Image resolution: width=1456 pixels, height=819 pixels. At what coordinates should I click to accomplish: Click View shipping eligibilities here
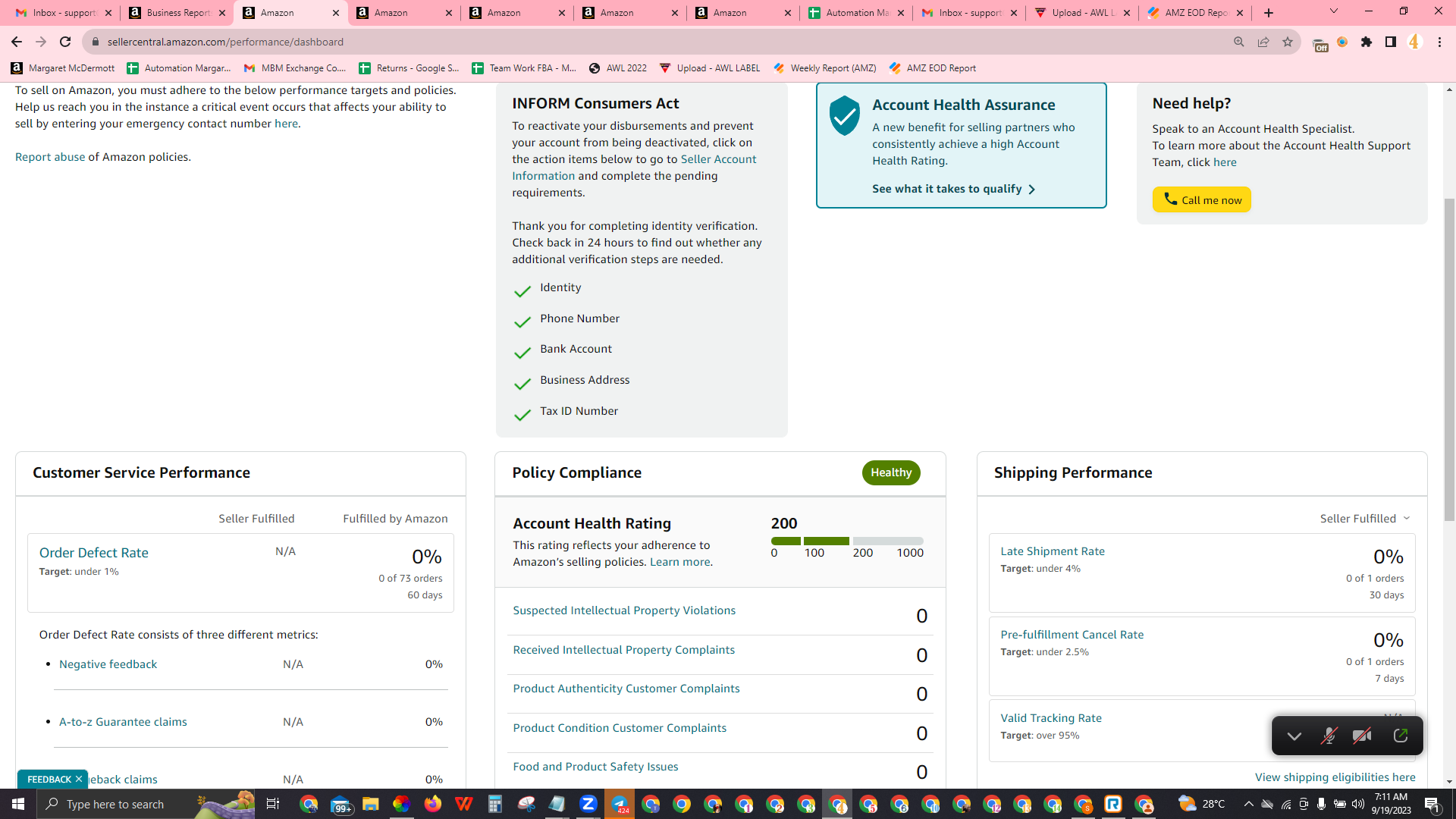click(1335, 777)
